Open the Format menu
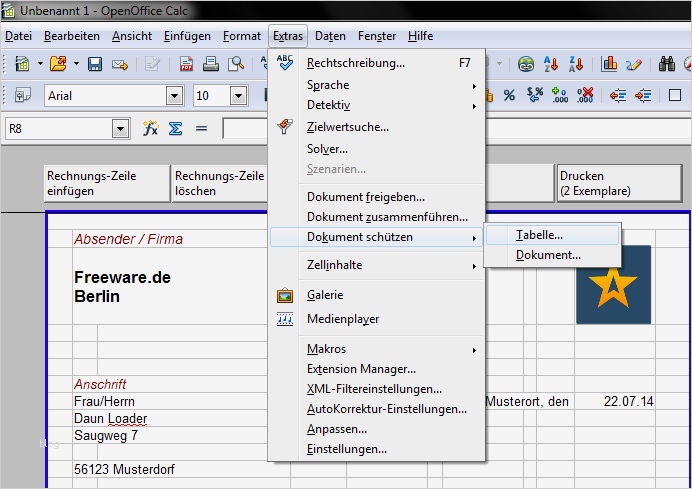This screenshot has height=489, width=692. pos(242,36)
